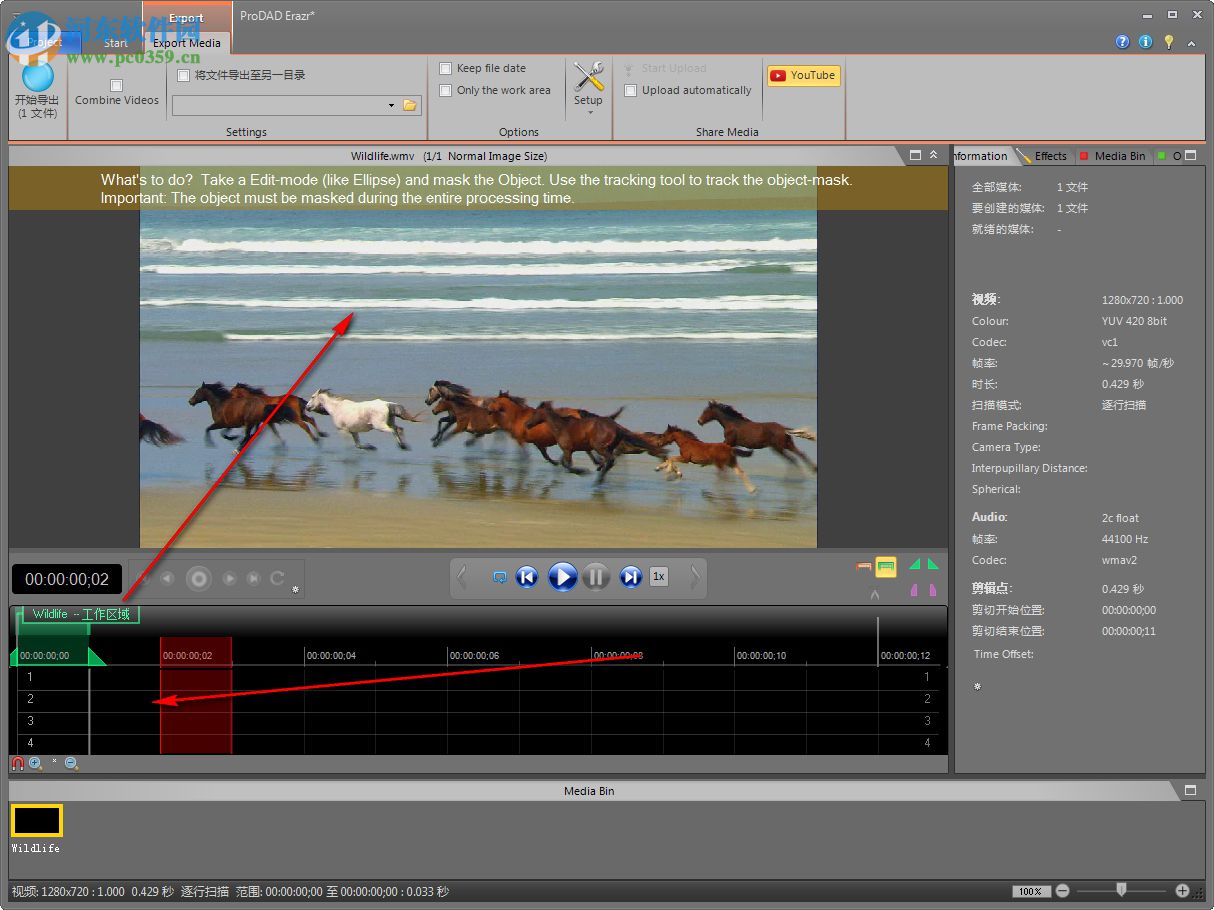The height and width of the screenshot is (910, 1214).
Task: Click the Setup wrench and screwdriver icon
Action: pos(588,78)
